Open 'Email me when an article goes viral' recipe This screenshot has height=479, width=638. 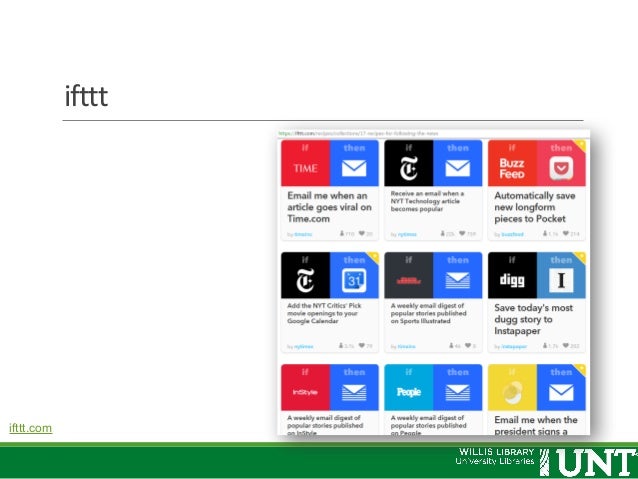[329, 207]
